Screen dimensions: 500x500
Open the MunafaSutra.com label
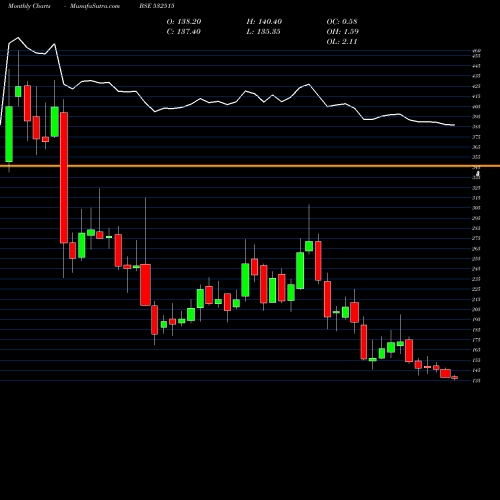point(95,6)
